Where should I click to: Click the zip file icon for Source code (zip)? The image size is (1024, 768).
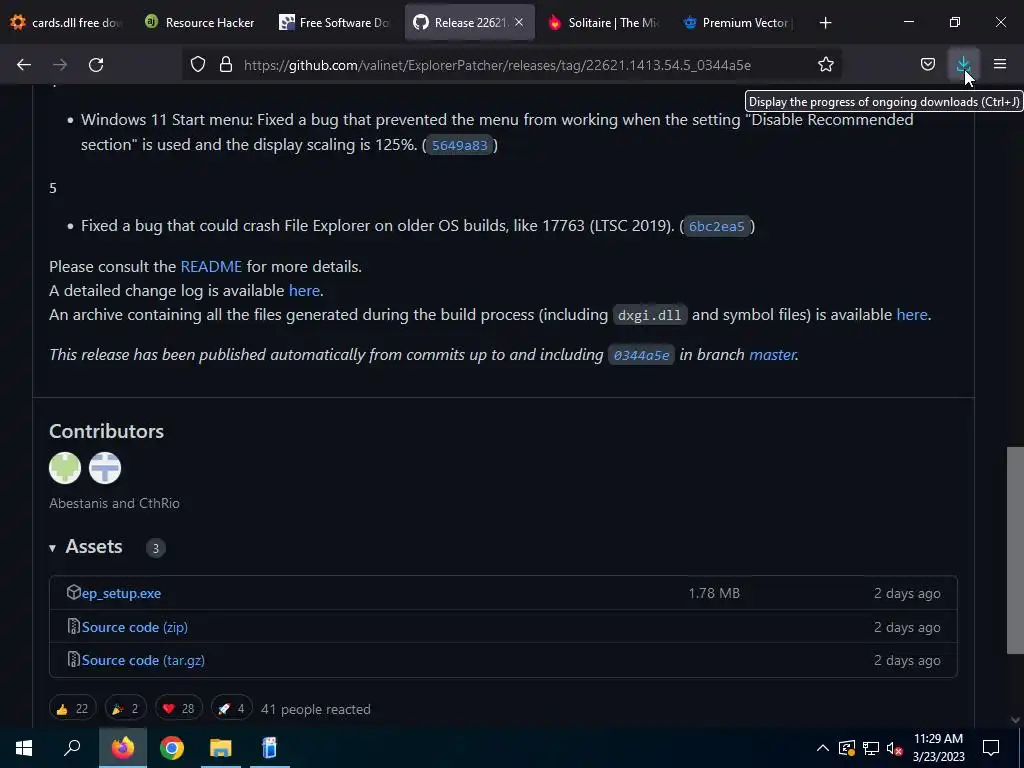74,626
